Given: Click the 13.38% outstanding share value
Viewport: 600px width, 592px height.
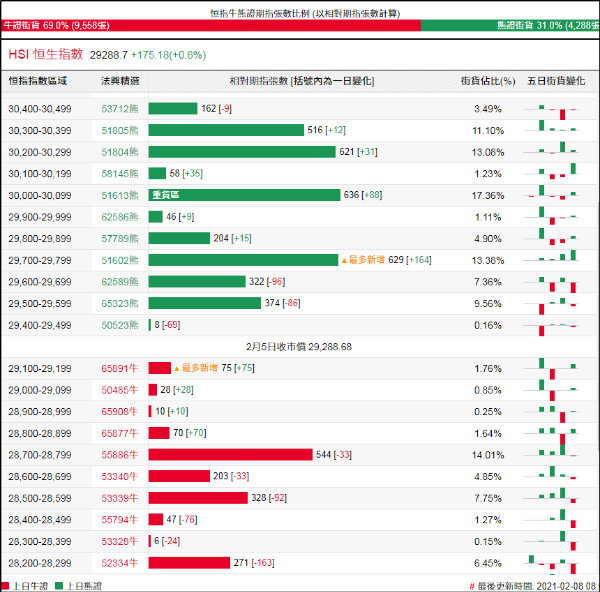Looking at the screenshot, I should 488,260.
